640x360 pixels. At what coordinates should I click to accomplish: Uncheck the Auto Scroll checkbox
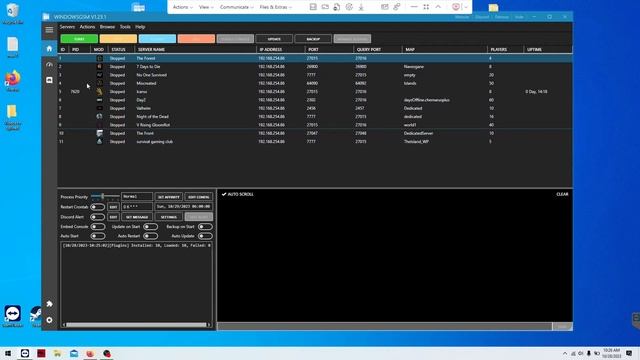click(x=224, y=194)
